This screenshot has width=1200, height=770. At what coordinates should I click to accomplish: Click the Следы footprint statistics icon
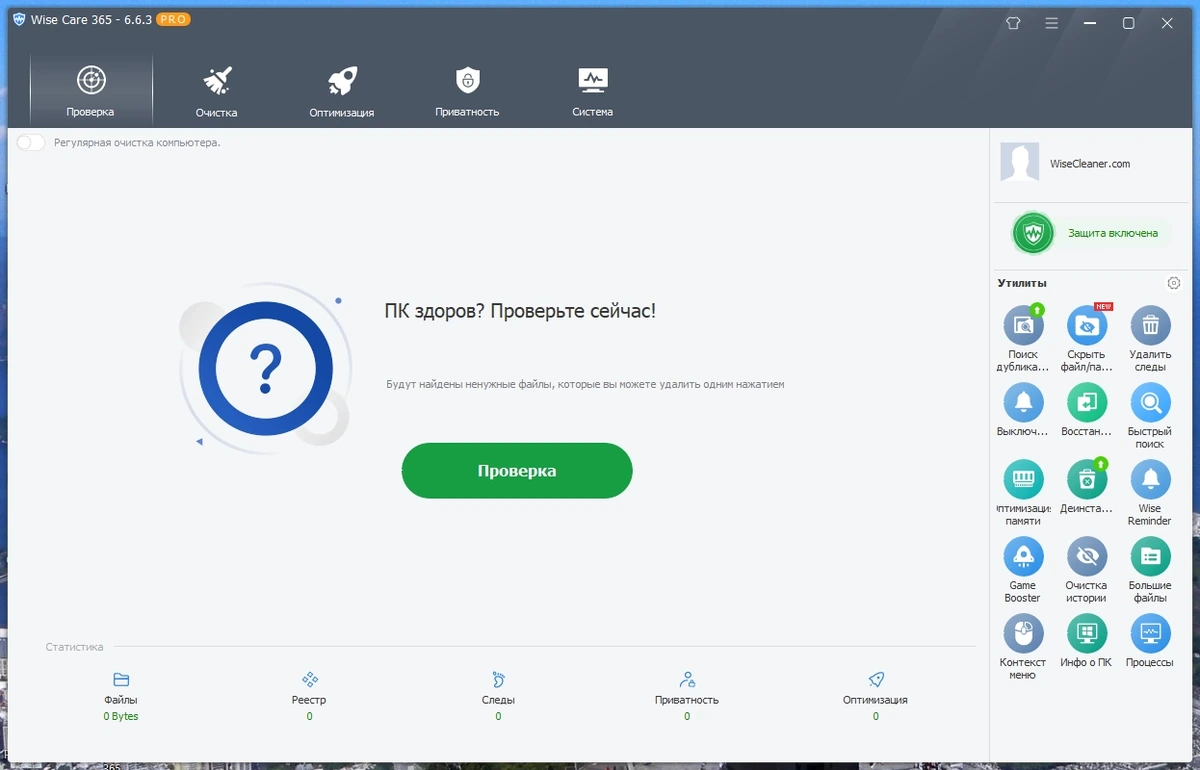click(x=498, y=679)
